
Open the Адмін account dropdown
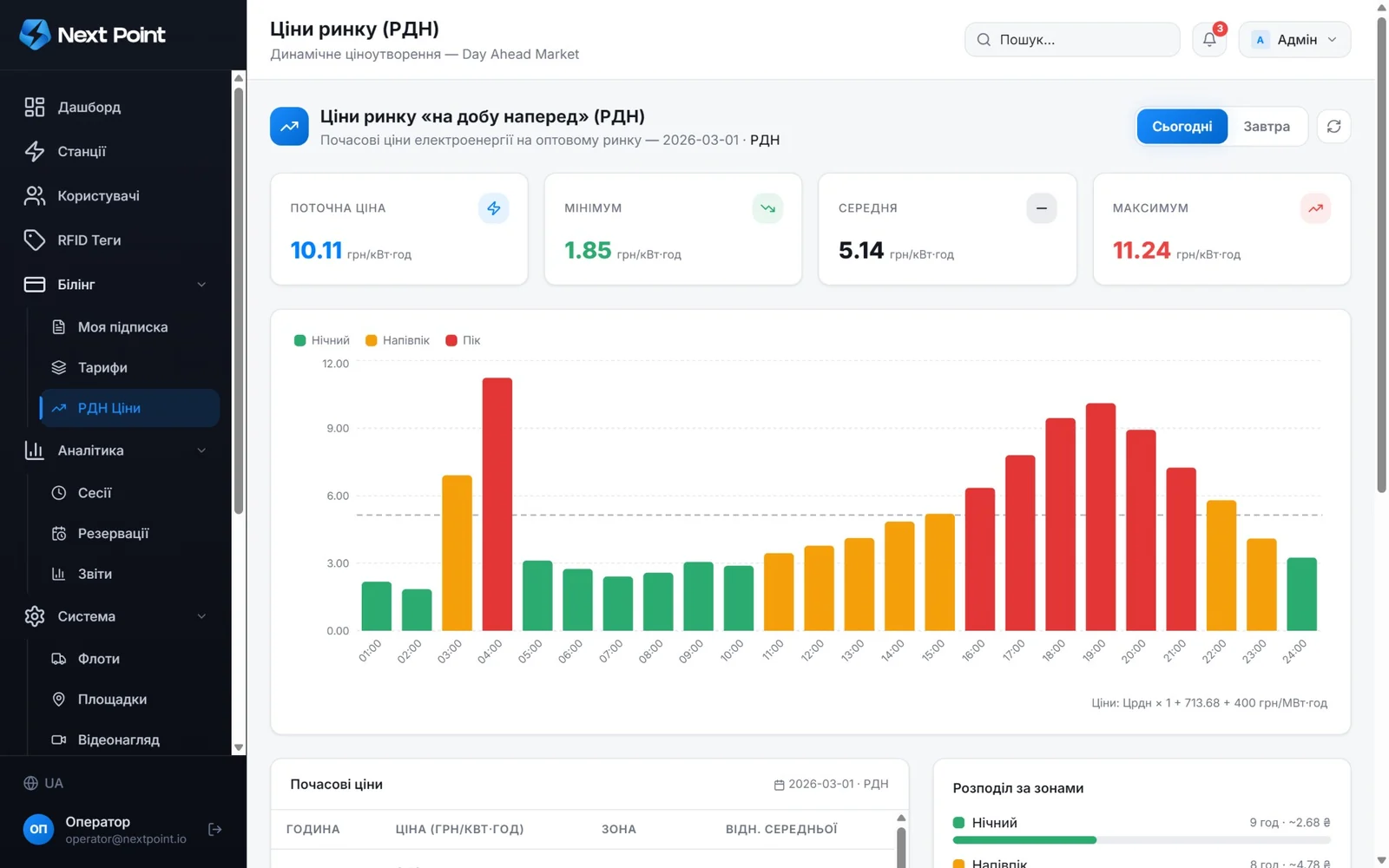1294,40
